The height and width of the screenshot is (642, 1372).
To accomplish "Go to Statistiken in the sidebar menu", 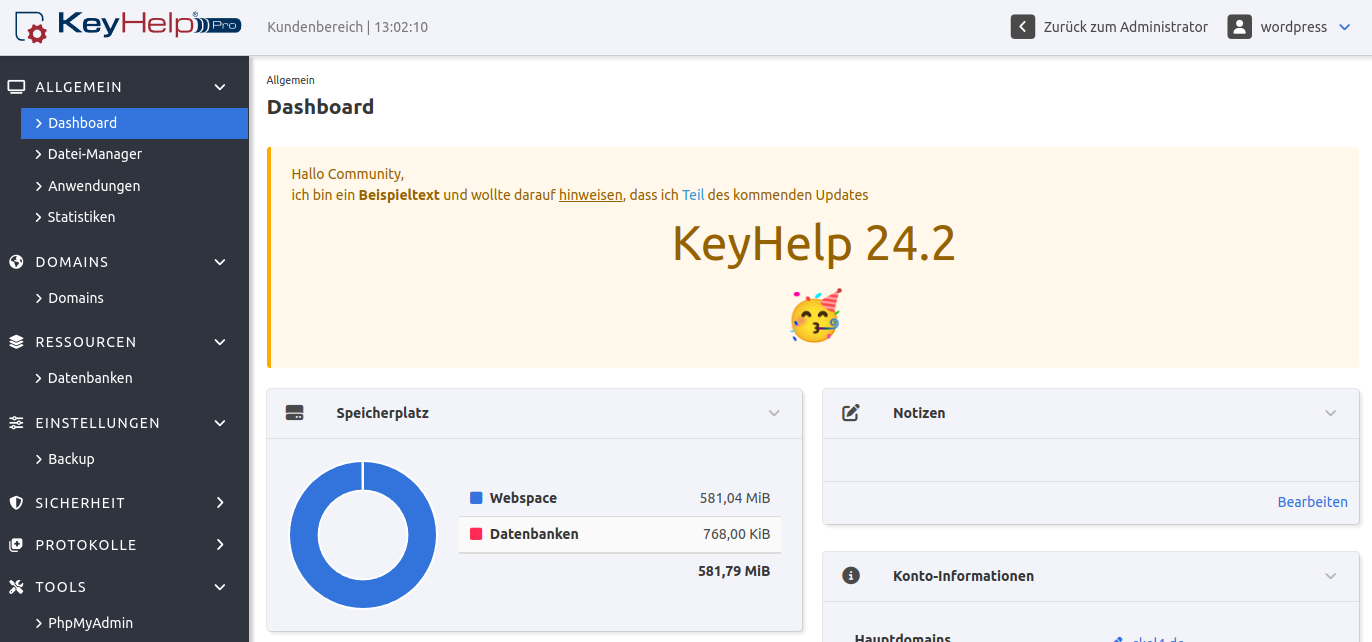I will [x=81, y=217].
